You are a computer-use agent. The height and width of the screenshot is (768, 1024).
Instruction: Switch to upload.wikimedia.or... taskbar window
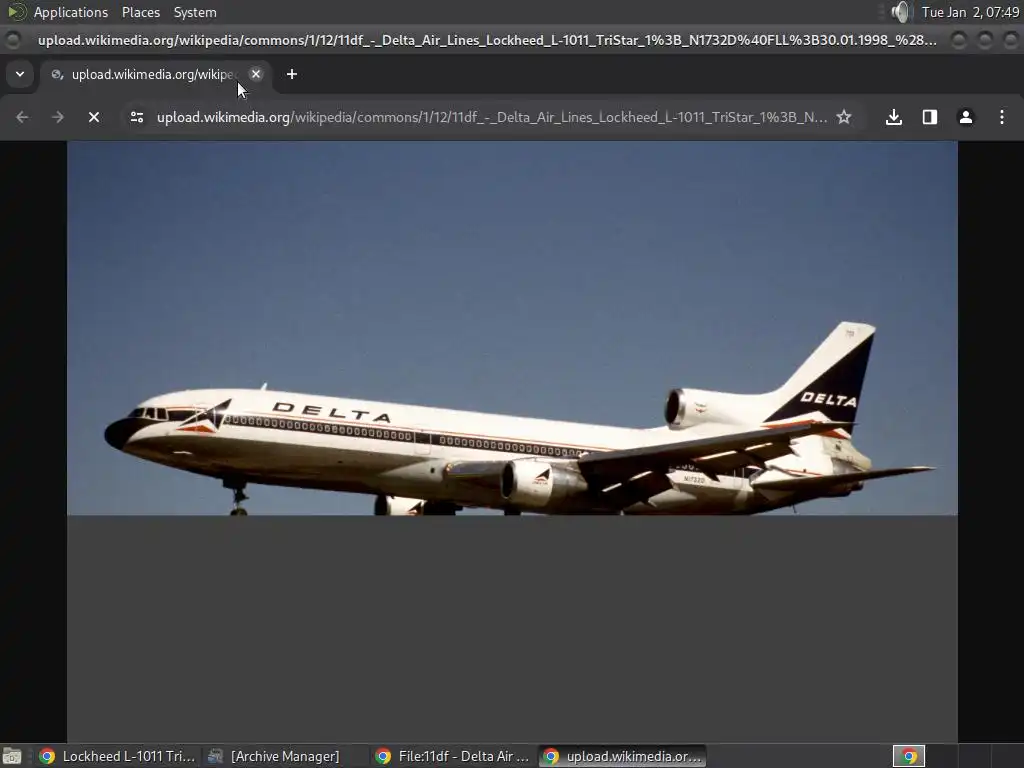[x=623, y=756]
